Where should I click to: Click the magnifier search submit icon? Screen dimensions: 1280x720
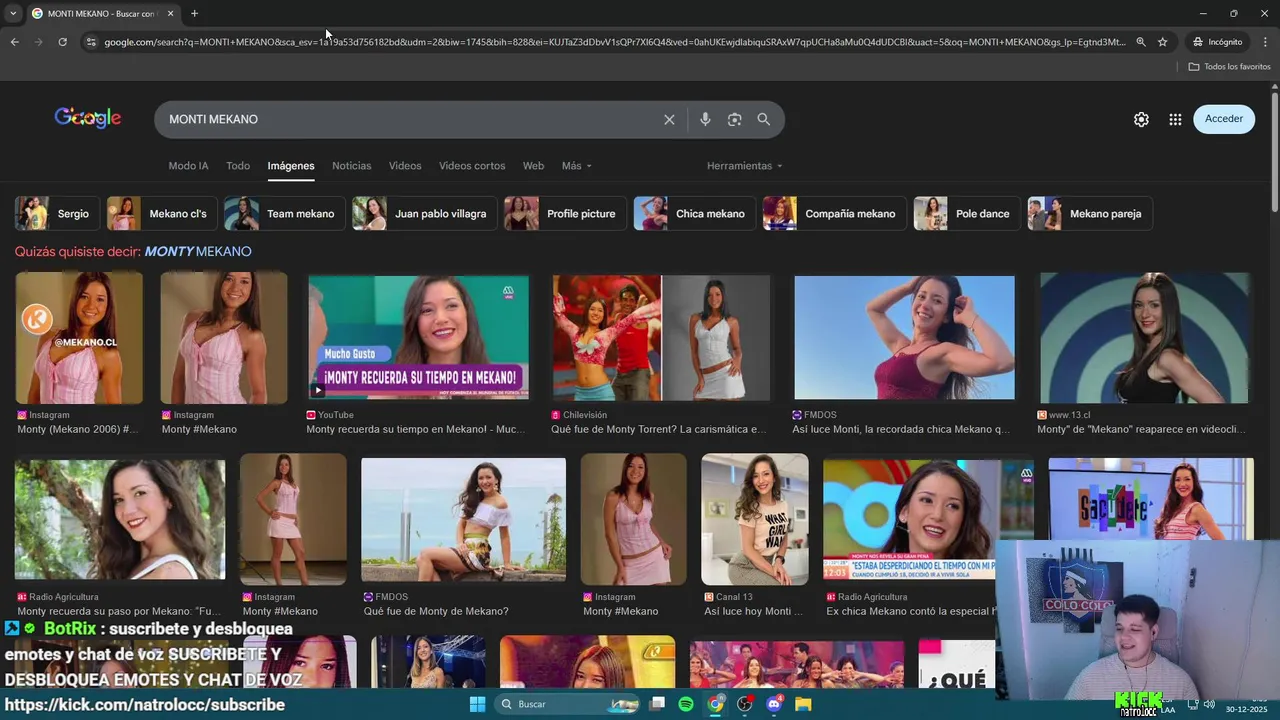764,119
